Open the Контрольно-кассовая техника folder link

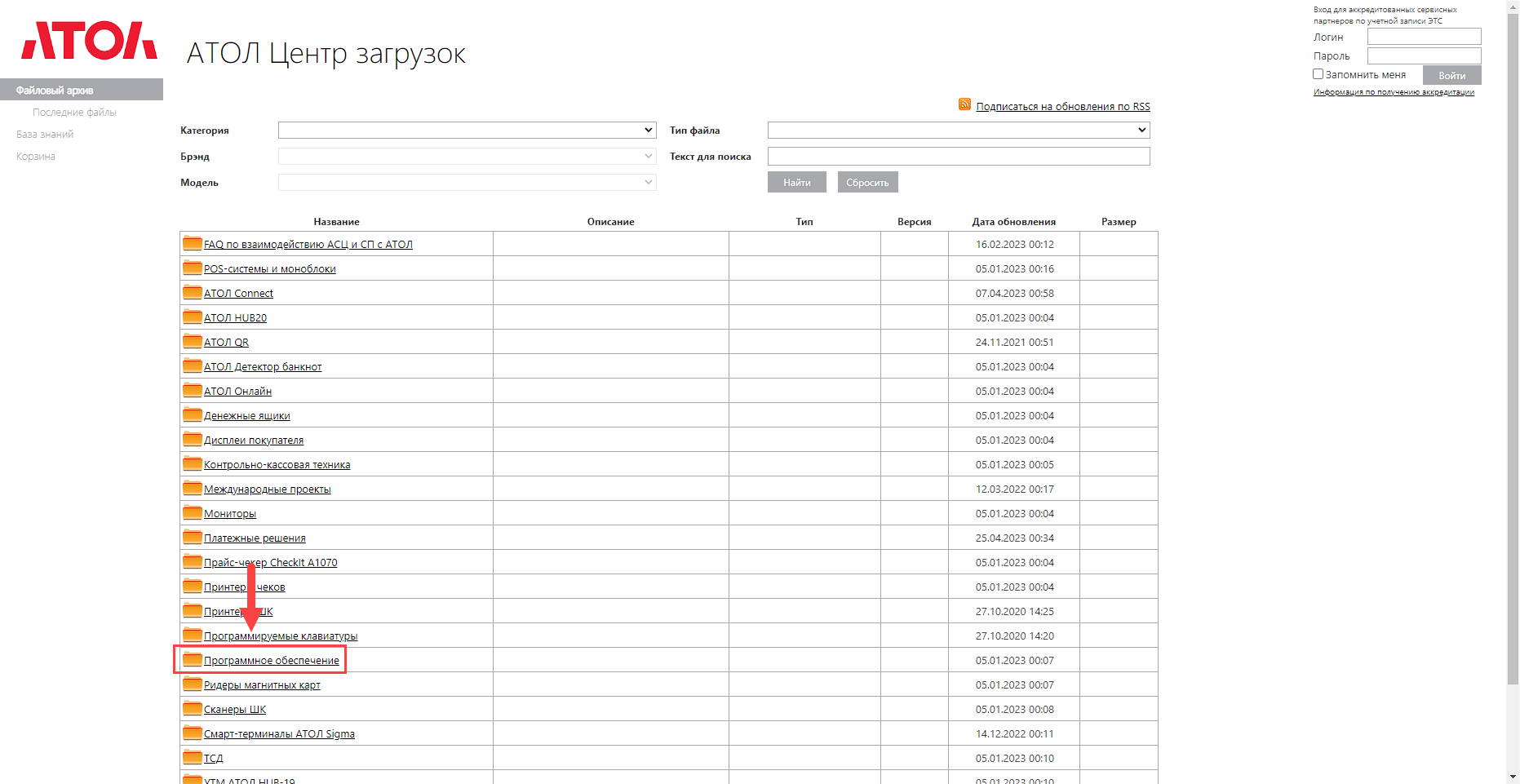point(277,465)
